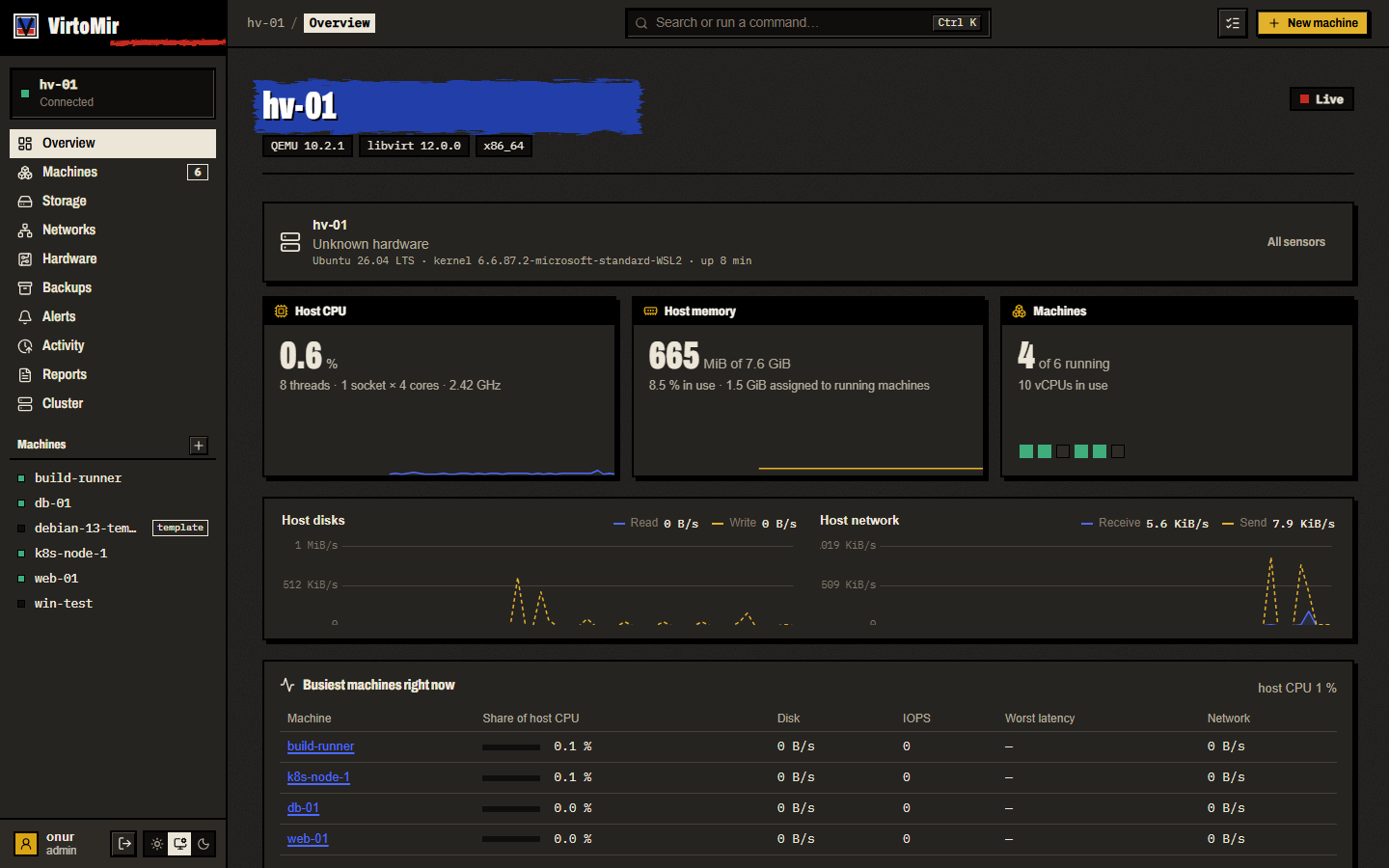Open the db-01 link in Busiest machines table
Image resolution: width=1389 pixels, height=868 pixels.
click(x=303, y=808)
